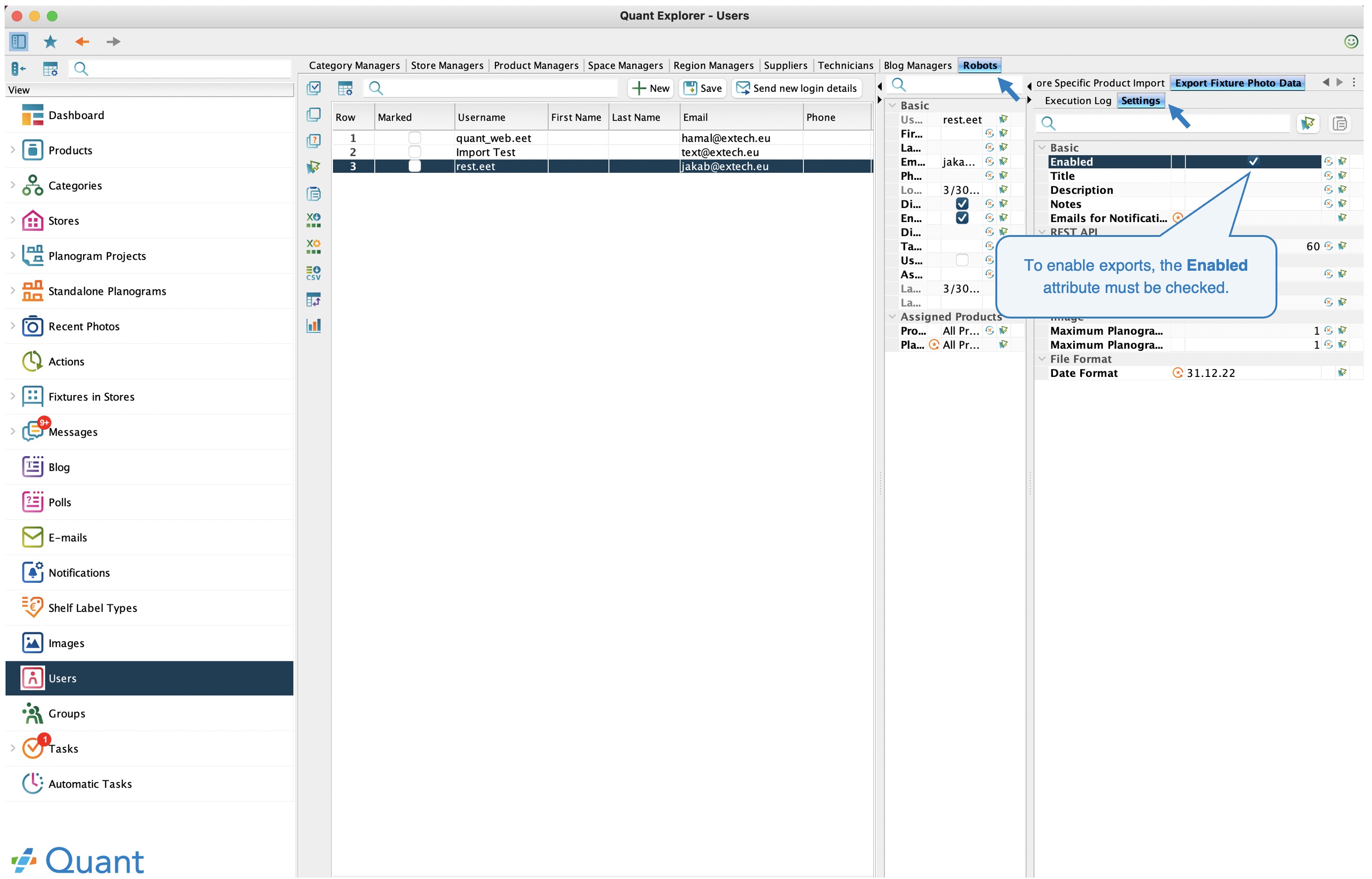This screenshot has width=1372, height=879.
Task: Click the orange back arrow
Action: click(x=82, y=41)
